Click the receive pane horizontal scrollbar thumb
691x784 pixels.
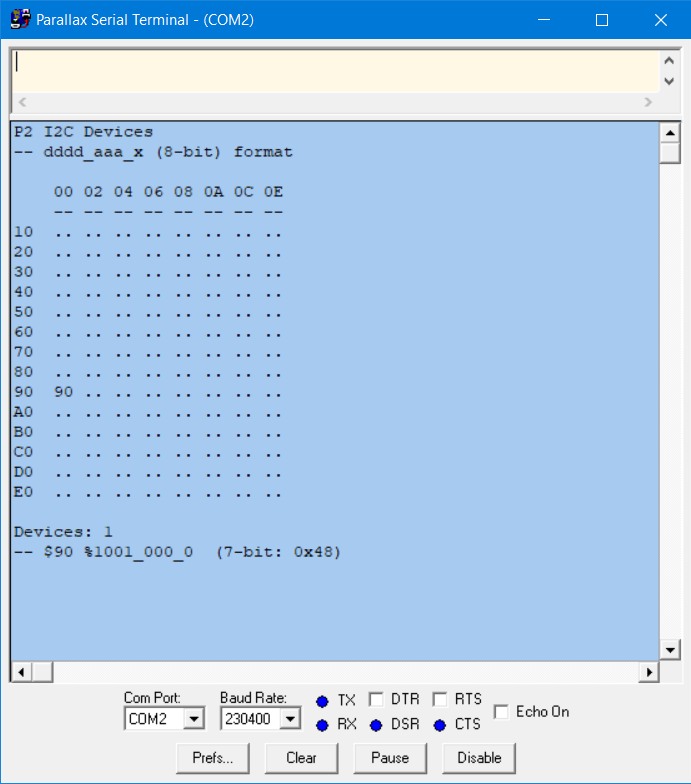pyautogui.click(x=42, y=672)
